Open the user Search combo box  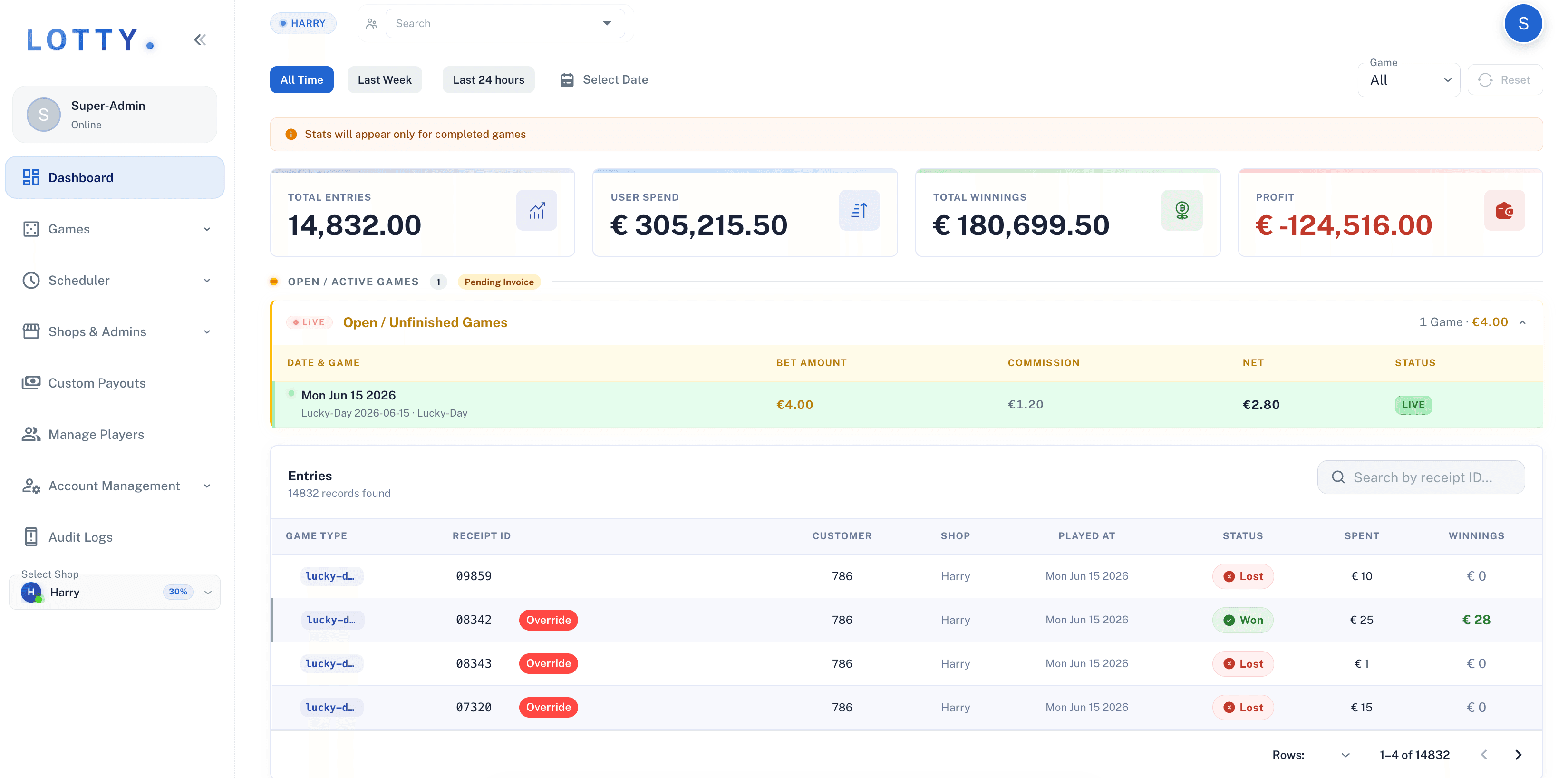pos(504,24)
